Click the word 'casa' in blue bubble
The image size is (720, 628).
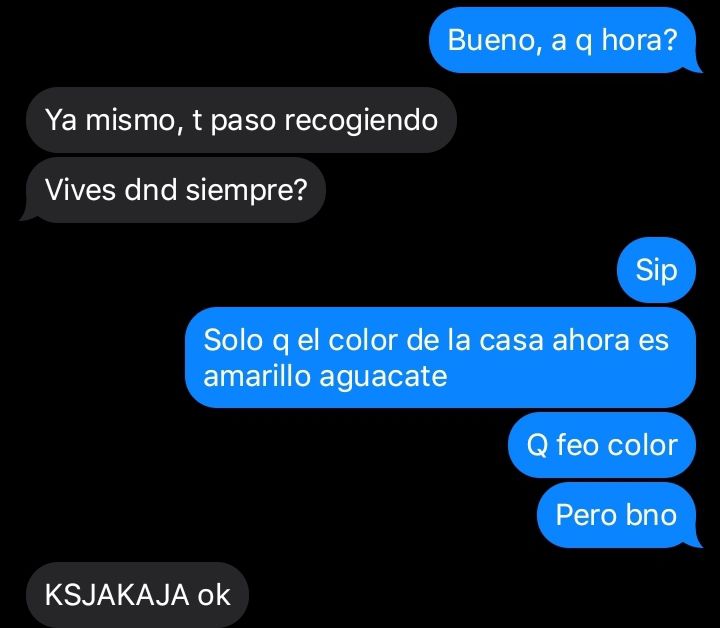click(x=512, y=341)
